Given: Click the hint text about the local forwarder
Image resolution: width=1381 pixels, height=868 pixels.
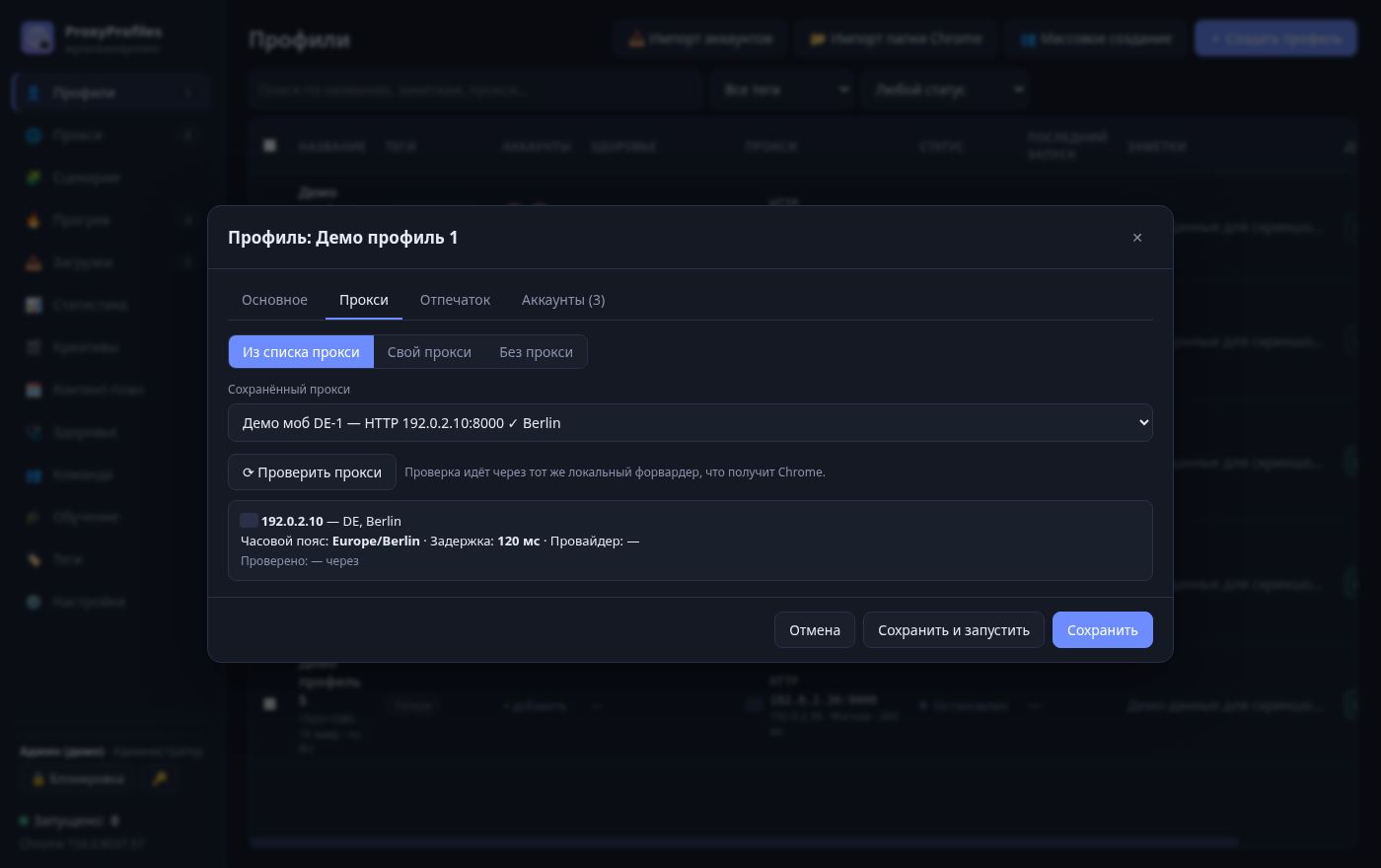Looking at the screenshot, I should 615,472.
